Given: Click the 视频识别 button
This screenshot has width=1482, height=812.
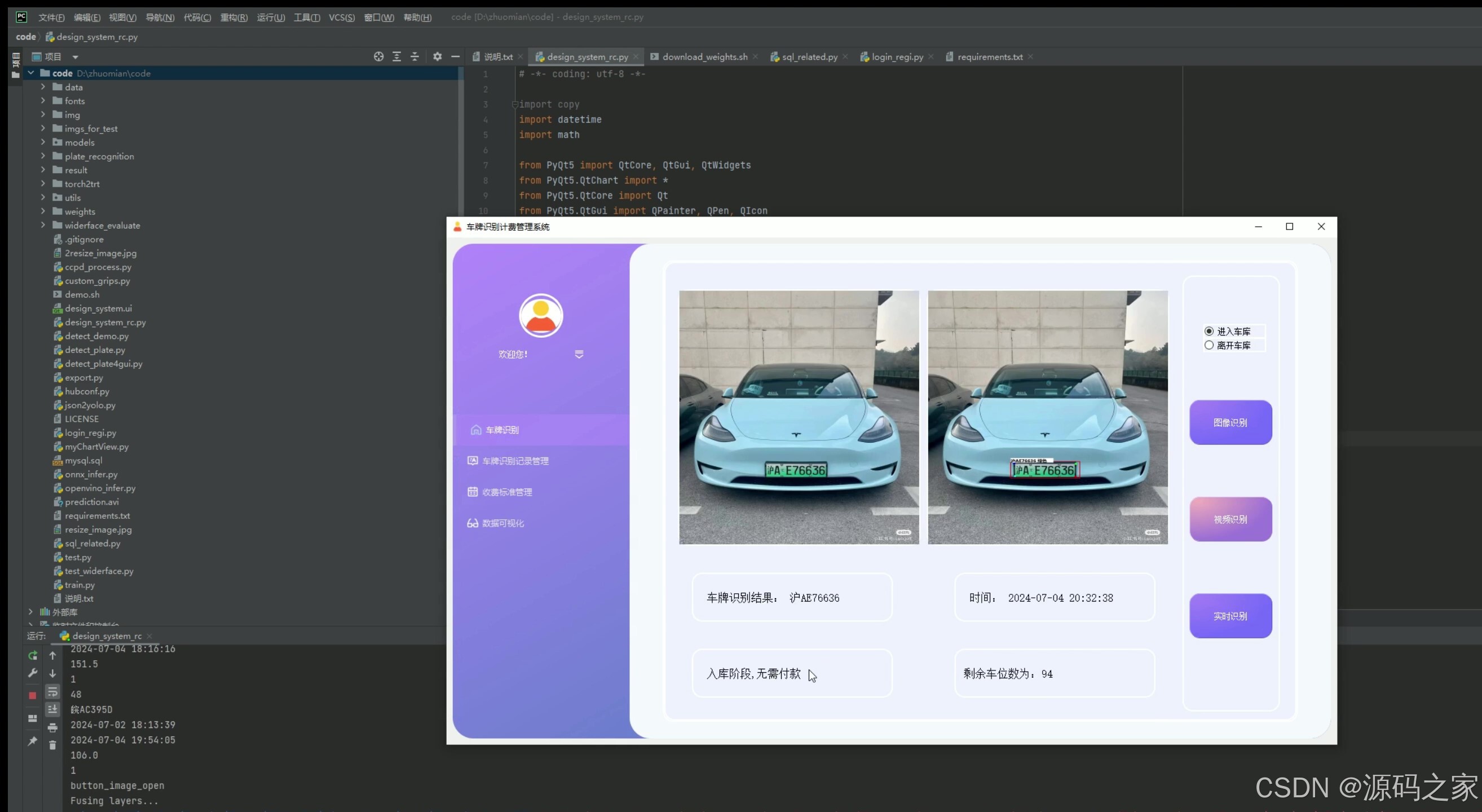Looking at the screenshot, I should coord(1230,519).
